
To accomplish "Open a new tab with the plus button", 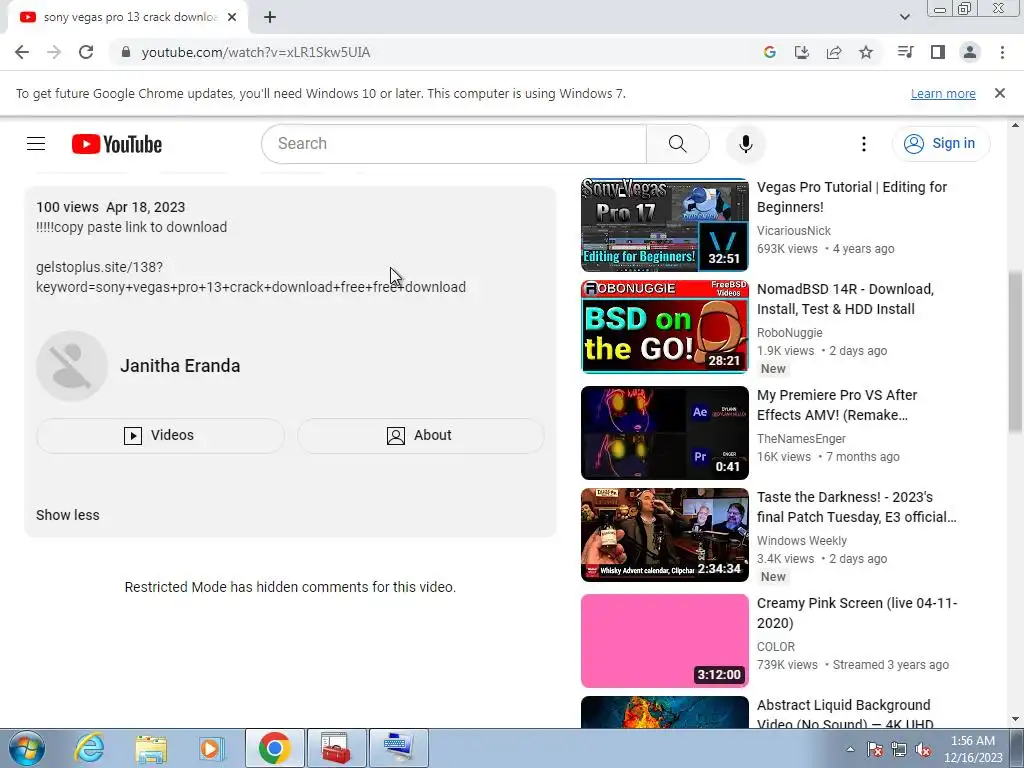I will tap(270, 18).
